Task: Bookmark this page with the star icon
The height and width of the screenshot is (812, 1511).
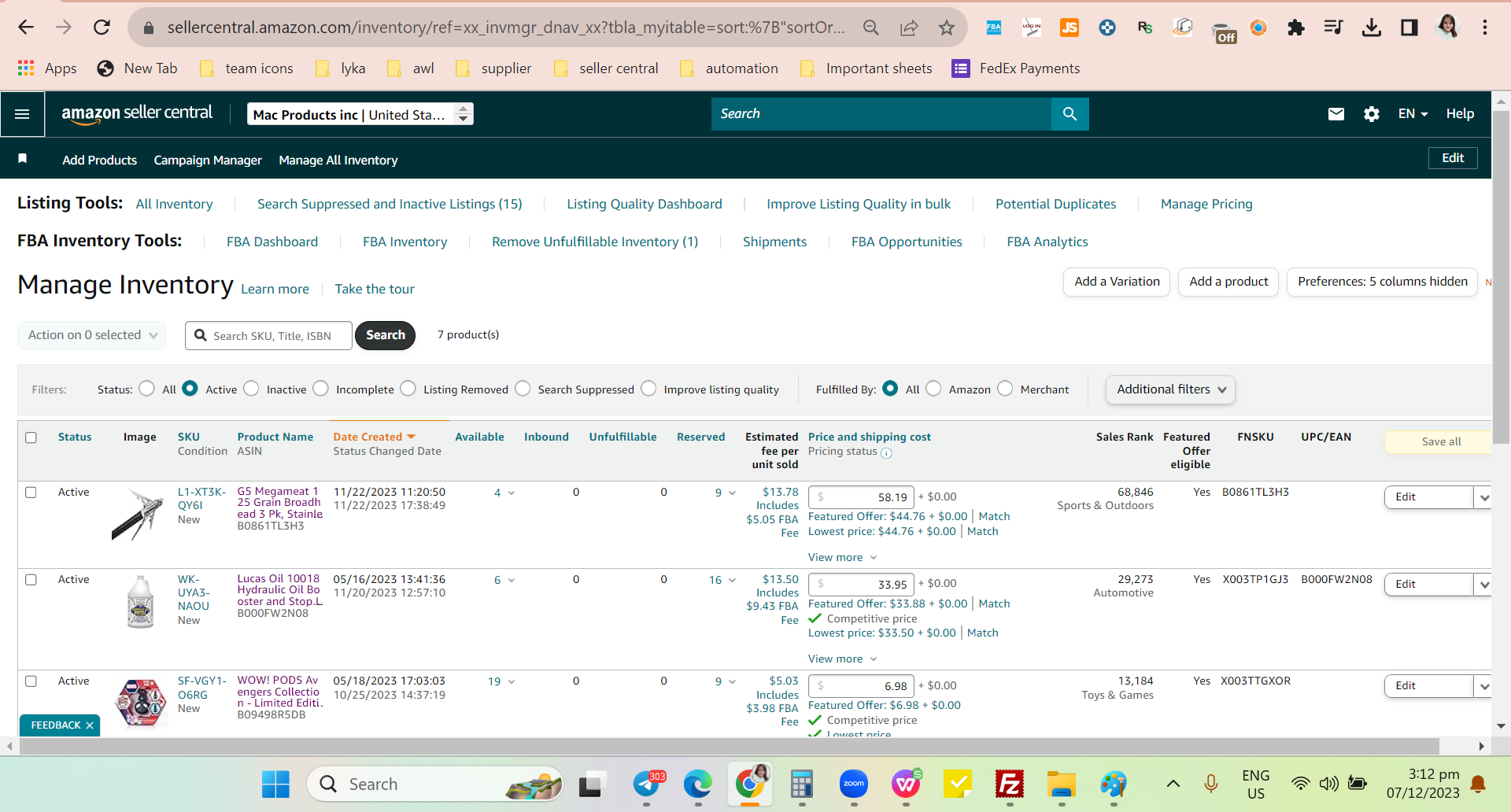Action: [947, 28]
